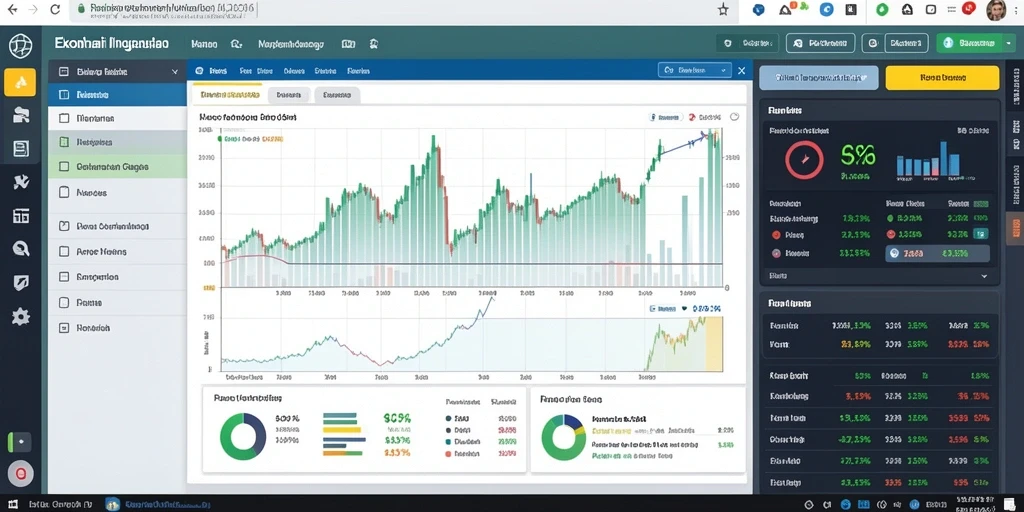This screenshot has height=512, width=1024.
Task: Open the extension icon with orange badge
Action: [x=786, y=9]
